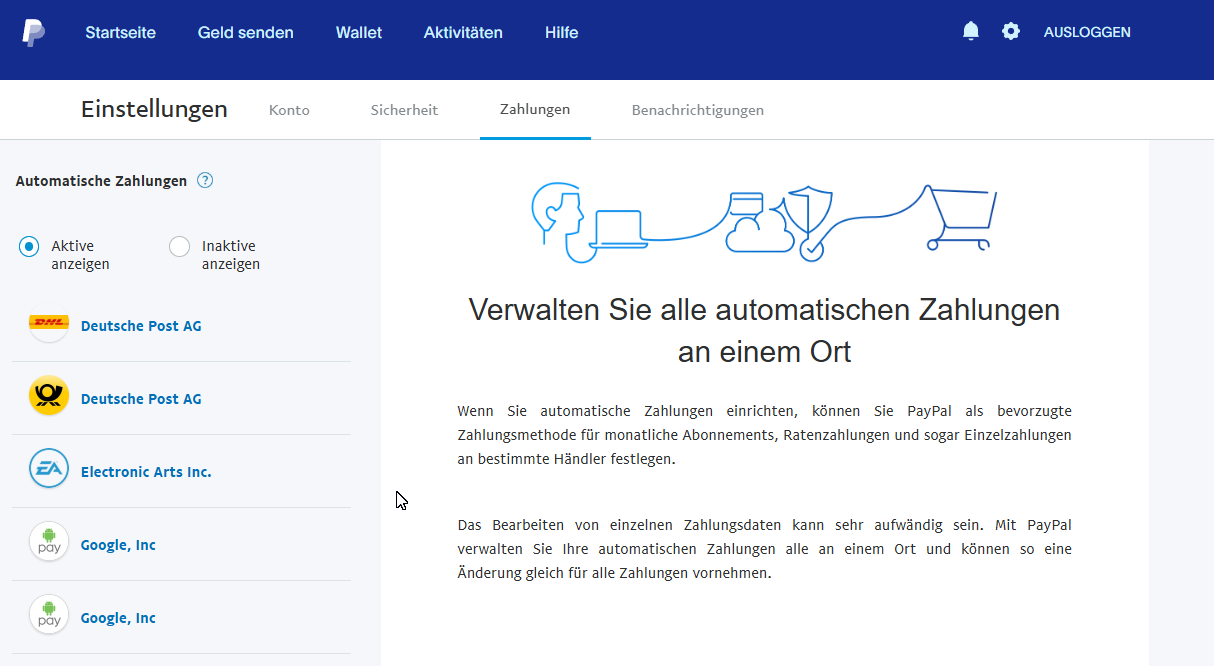Select the Inaktive anzeigen radio button

179,245
